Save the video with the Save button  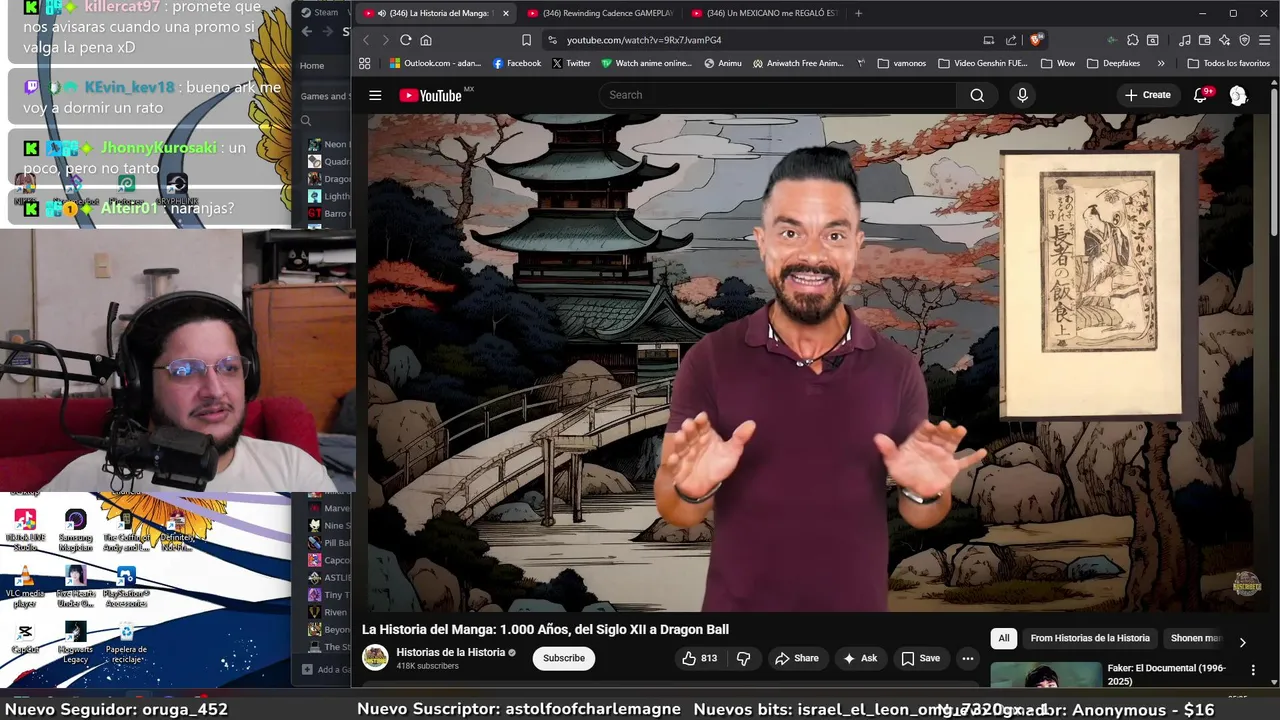click(921, 658)
